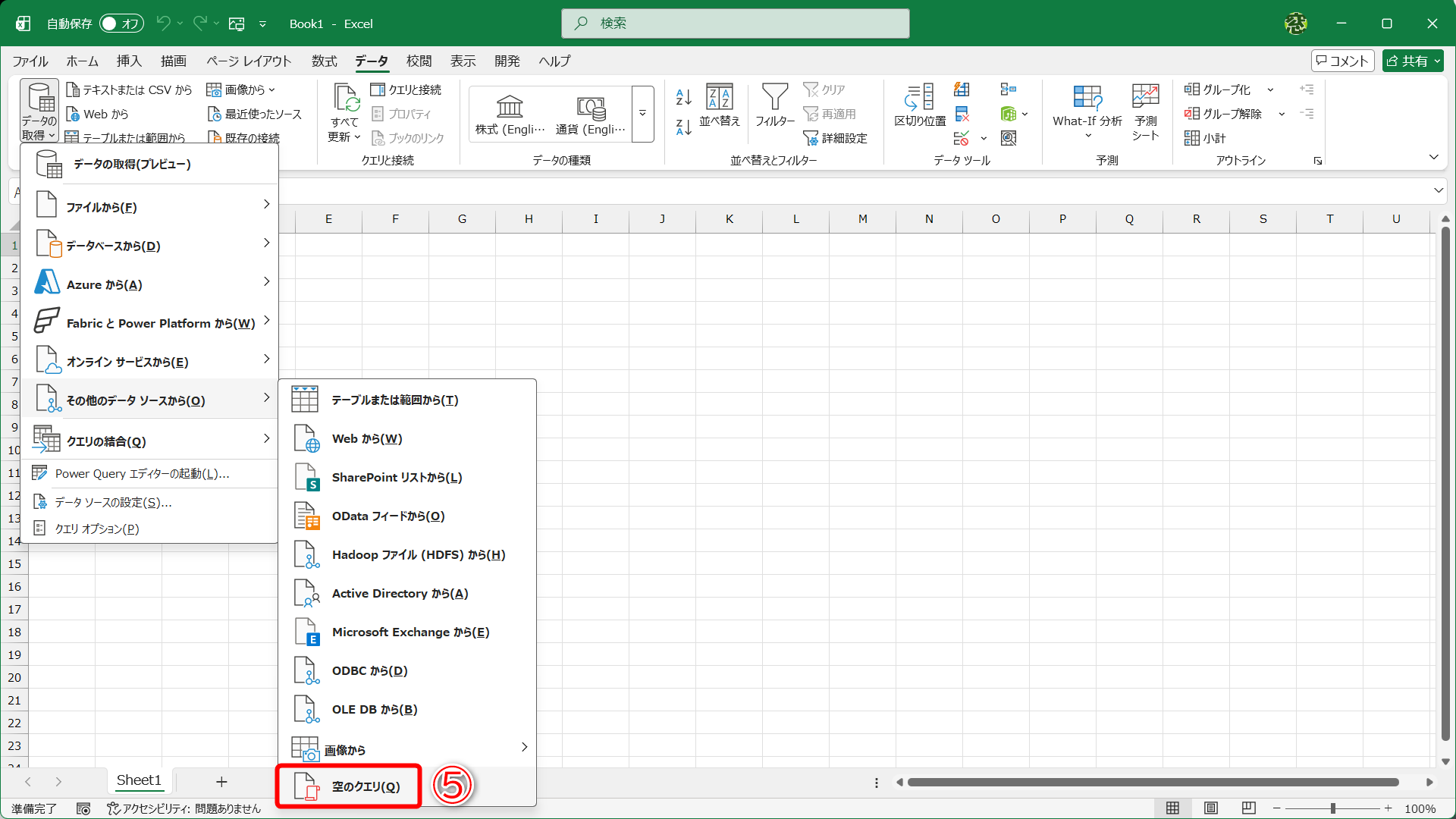Click the Text to Columns (区切り位置) icon
The width and height of the screenshot is (1456, 819).
pos(919,105)
